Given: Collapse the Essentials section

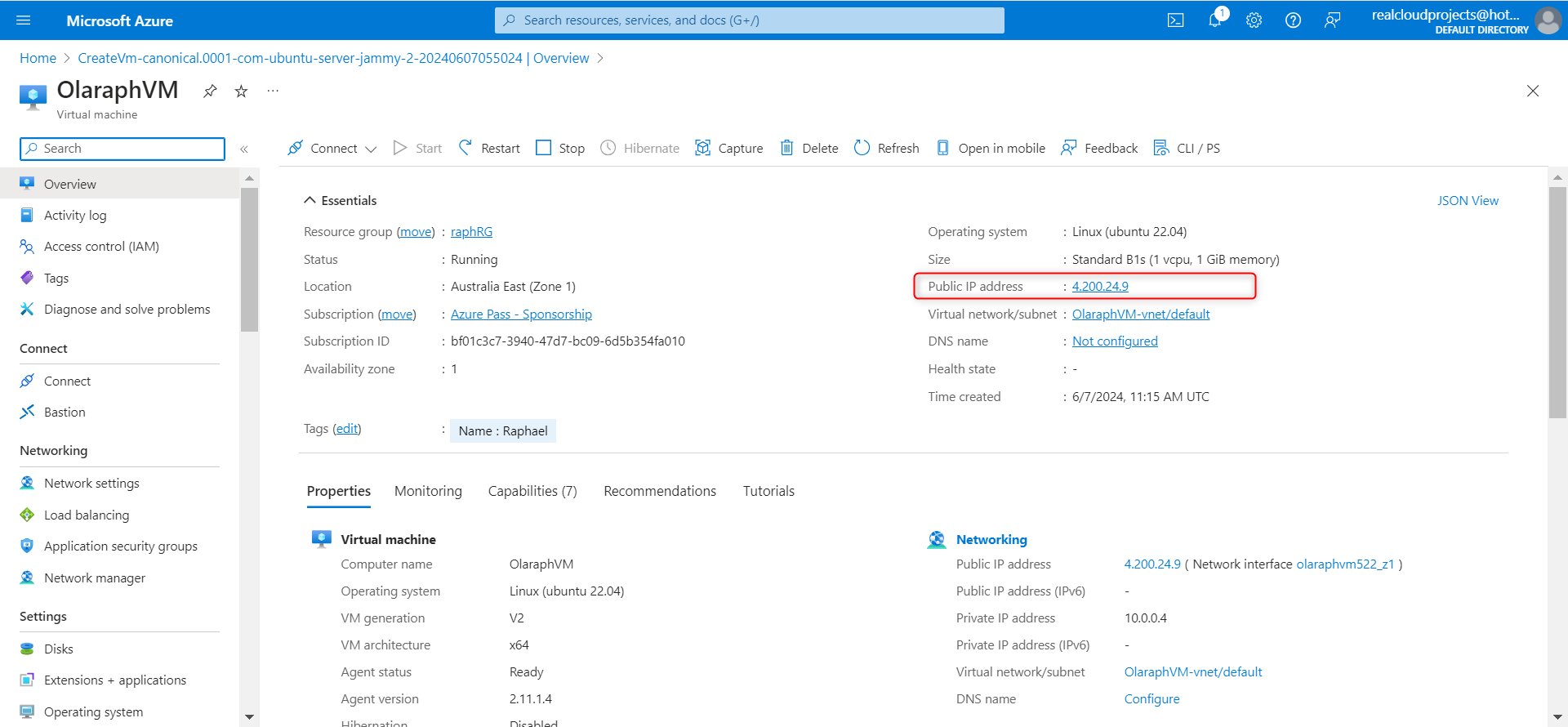Looking at the screenshot, I should coord(310,200).
